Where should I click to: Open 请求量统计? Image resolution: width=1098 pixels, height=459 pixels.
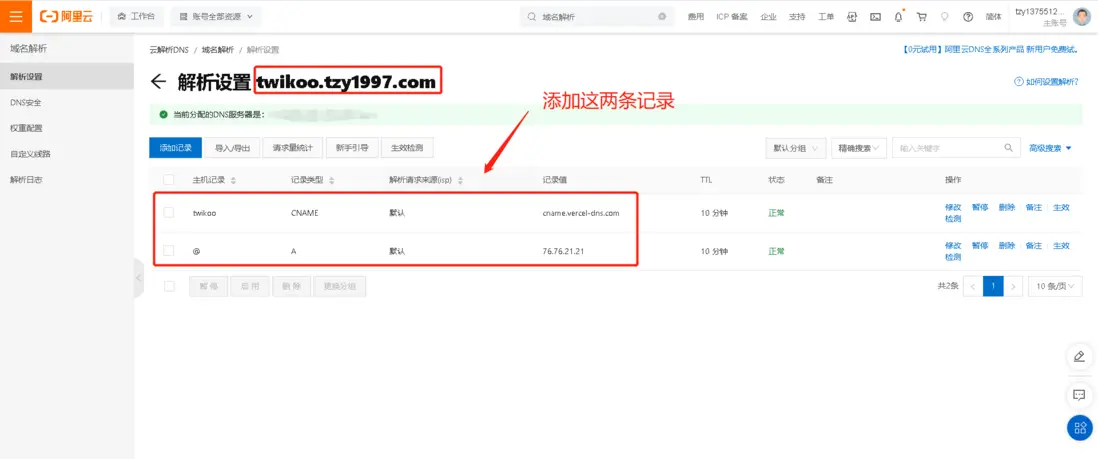point(293,148)
